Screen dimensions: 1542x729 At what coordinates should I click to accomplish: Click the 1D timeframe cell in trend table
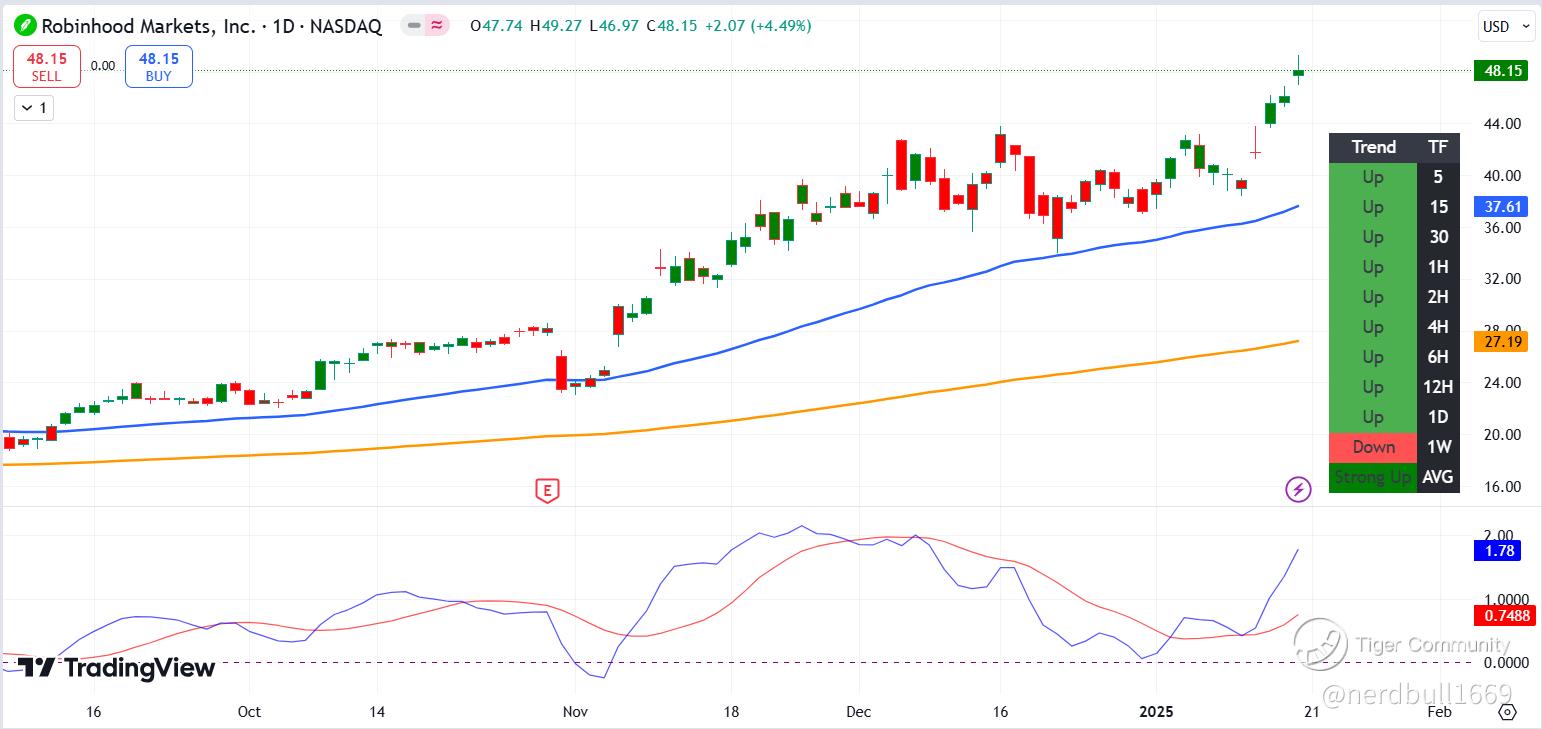pyautogui.click(x=1438, y=417)
